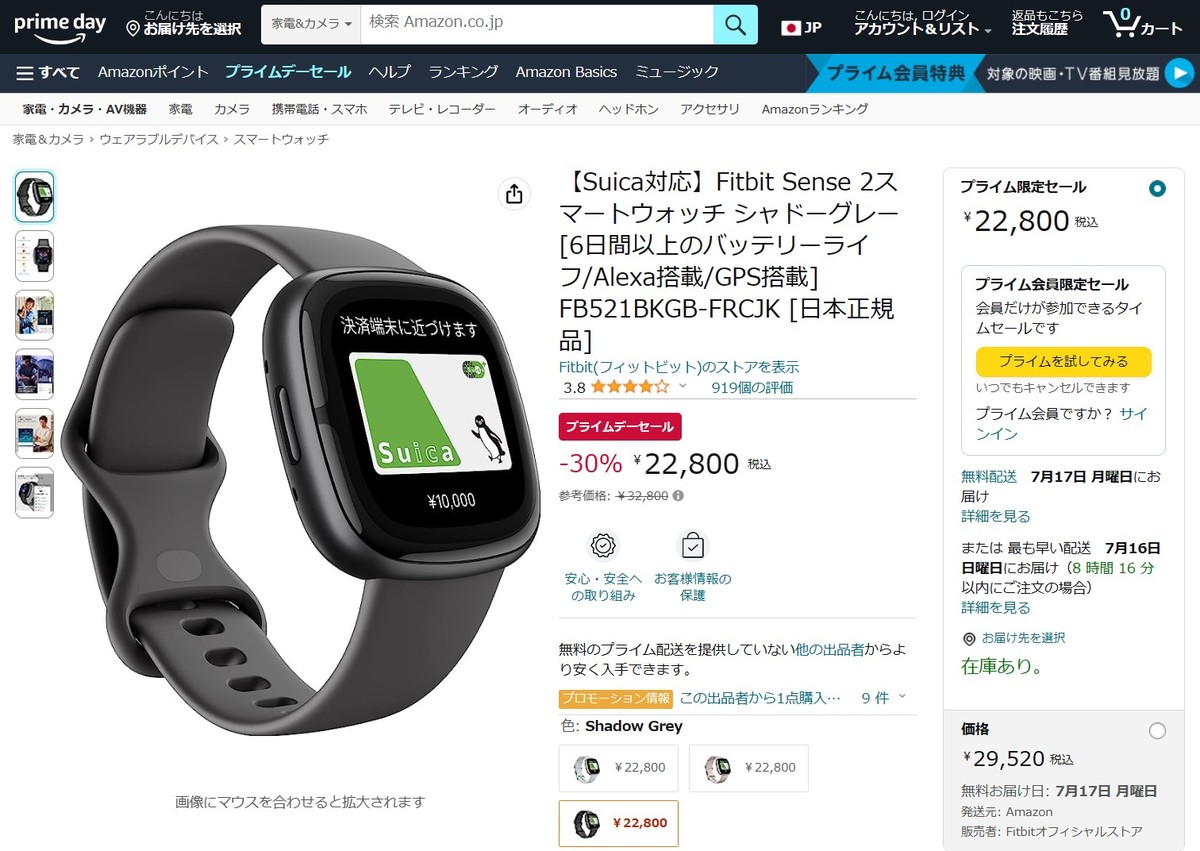Screen dimensions: 1200x851
Task: Select the プライム限定セール radio option
Action: tap(1157, 188)
